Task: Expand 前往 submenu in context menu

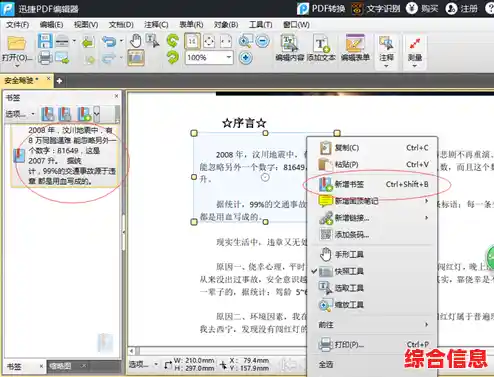Action: pos(426,324)
